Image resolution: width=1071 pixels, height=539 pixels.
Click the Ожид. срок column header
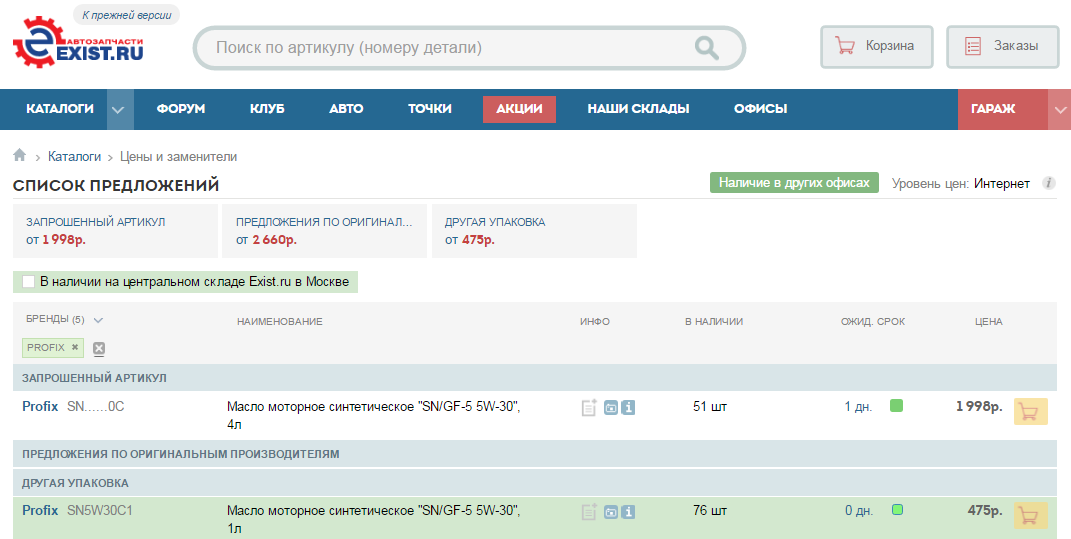[873, 321]
